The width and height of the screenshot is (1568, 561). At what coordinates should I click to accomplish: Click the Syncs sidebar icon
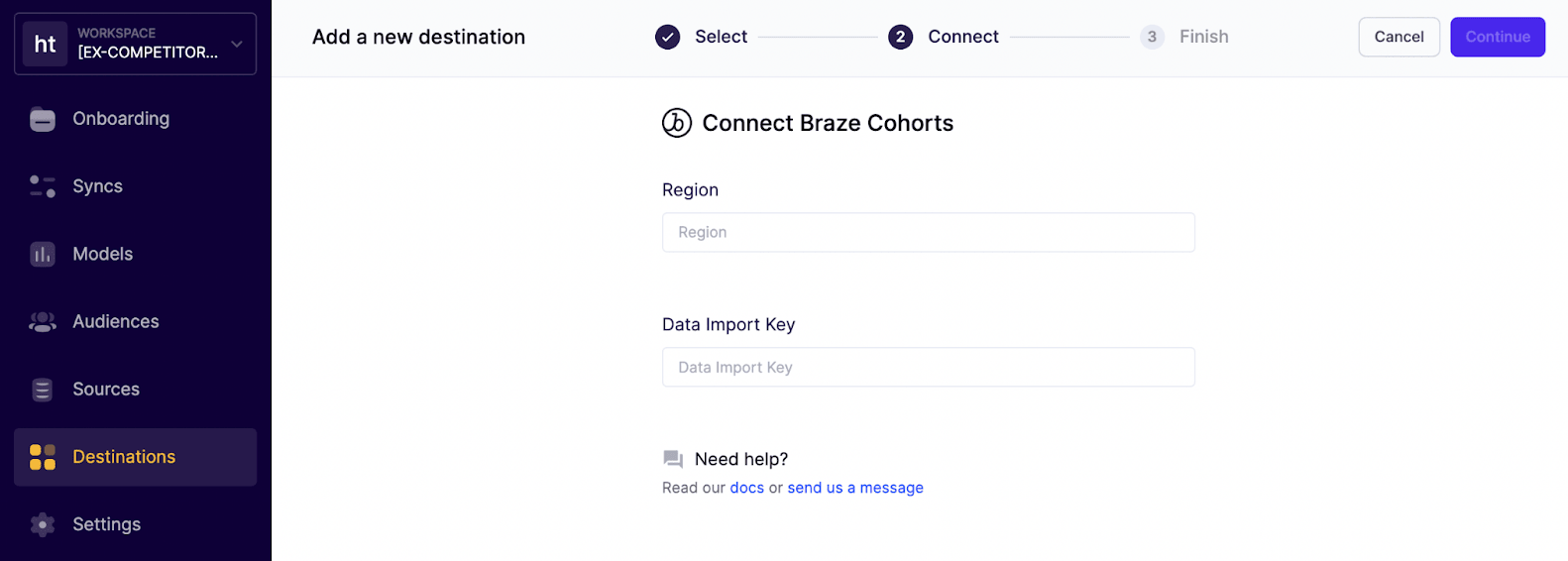pyautogui.click(x=43, y=186)
